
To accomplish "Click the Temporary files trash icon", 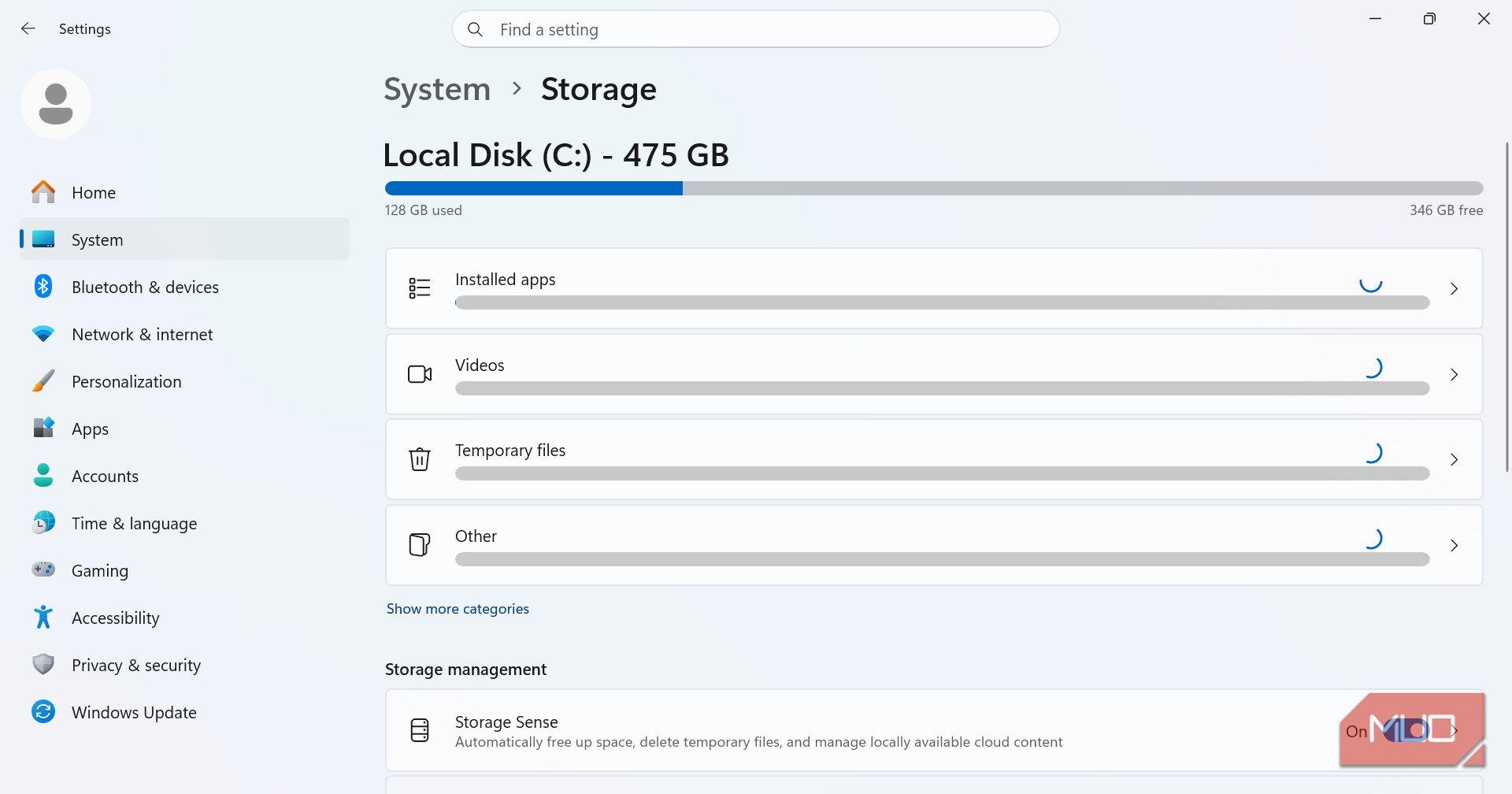I will [x=420, y=459].
